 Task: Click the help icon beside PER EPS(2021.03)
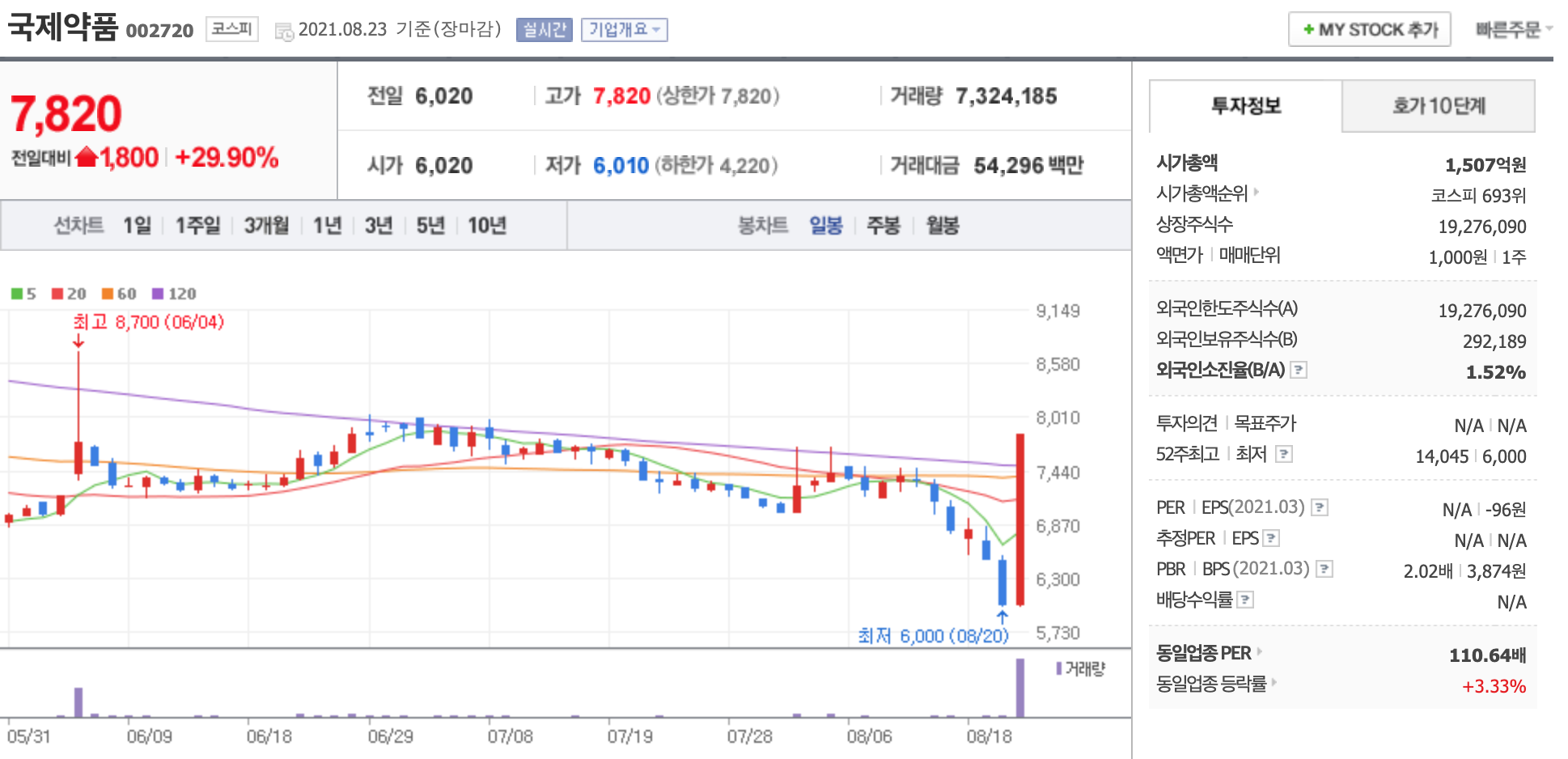pyautogui.click(x=1320, y=507)
